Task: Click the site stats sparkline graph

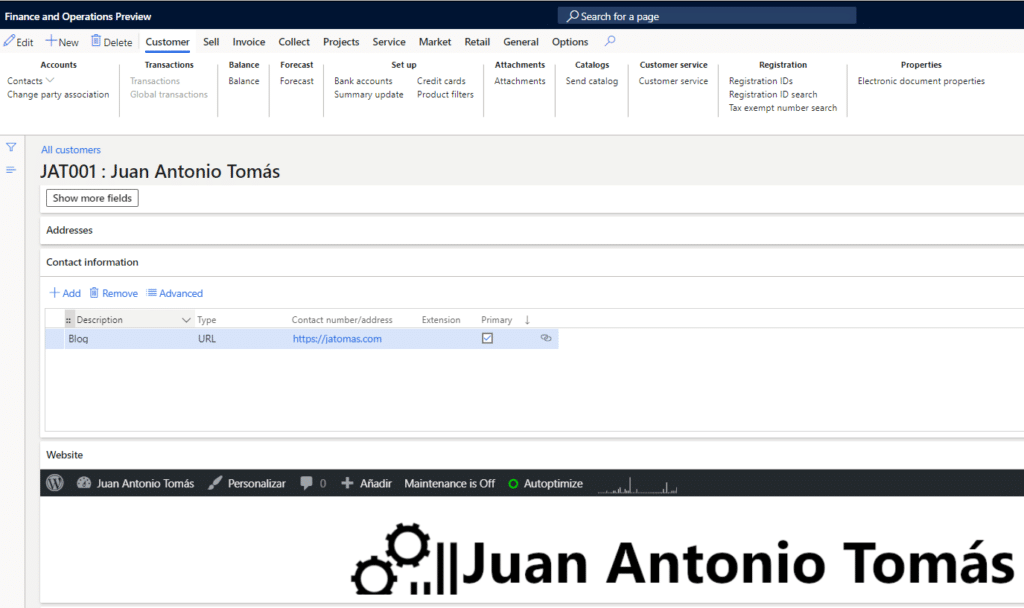Action: click(637, 485)
